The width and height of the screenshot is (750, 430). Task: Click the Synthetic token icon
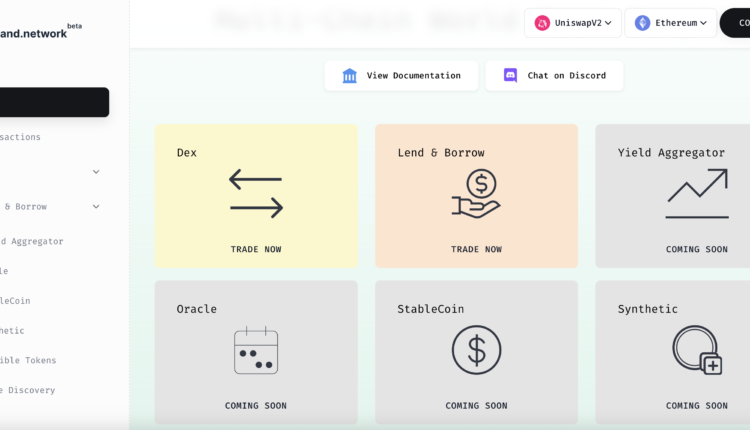point(697,350)
